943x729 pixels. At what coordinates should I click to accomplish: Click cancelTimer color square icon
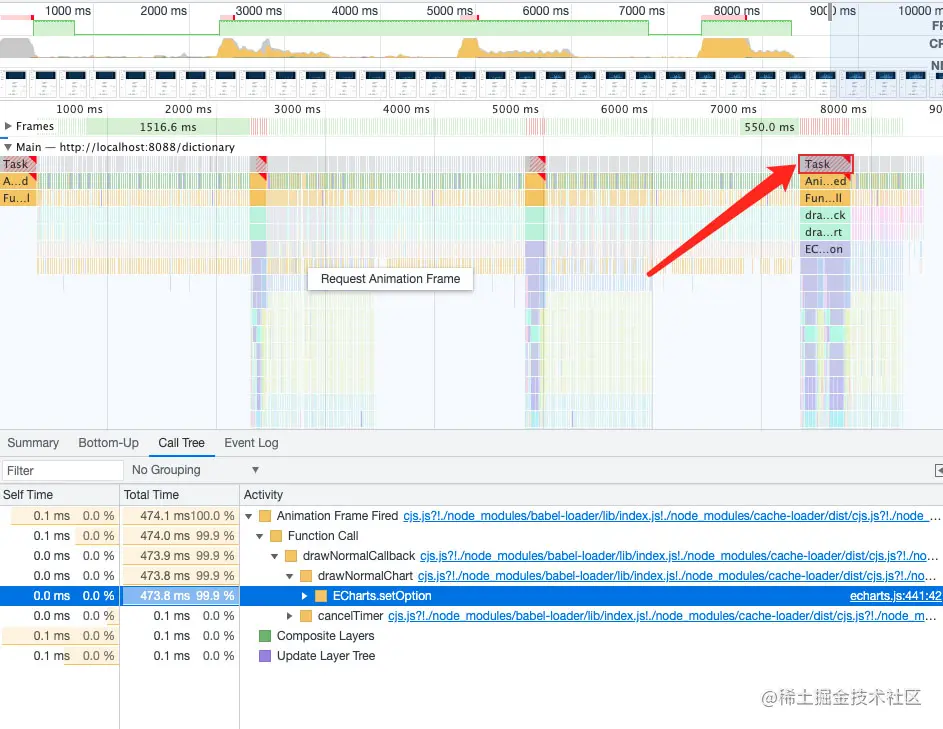click(306, 616)
